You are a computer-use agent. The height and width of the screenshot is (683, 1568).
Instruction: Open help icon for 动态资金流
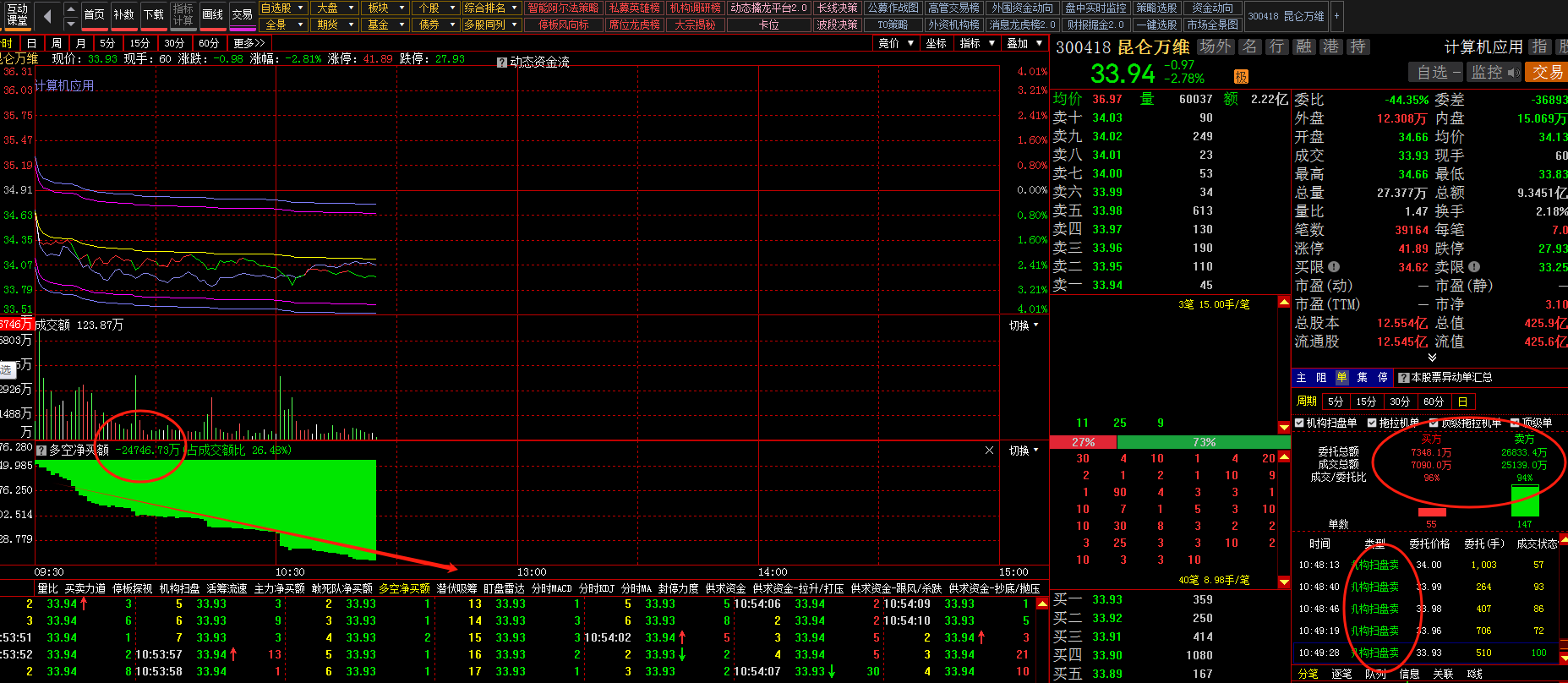point(502,63)
